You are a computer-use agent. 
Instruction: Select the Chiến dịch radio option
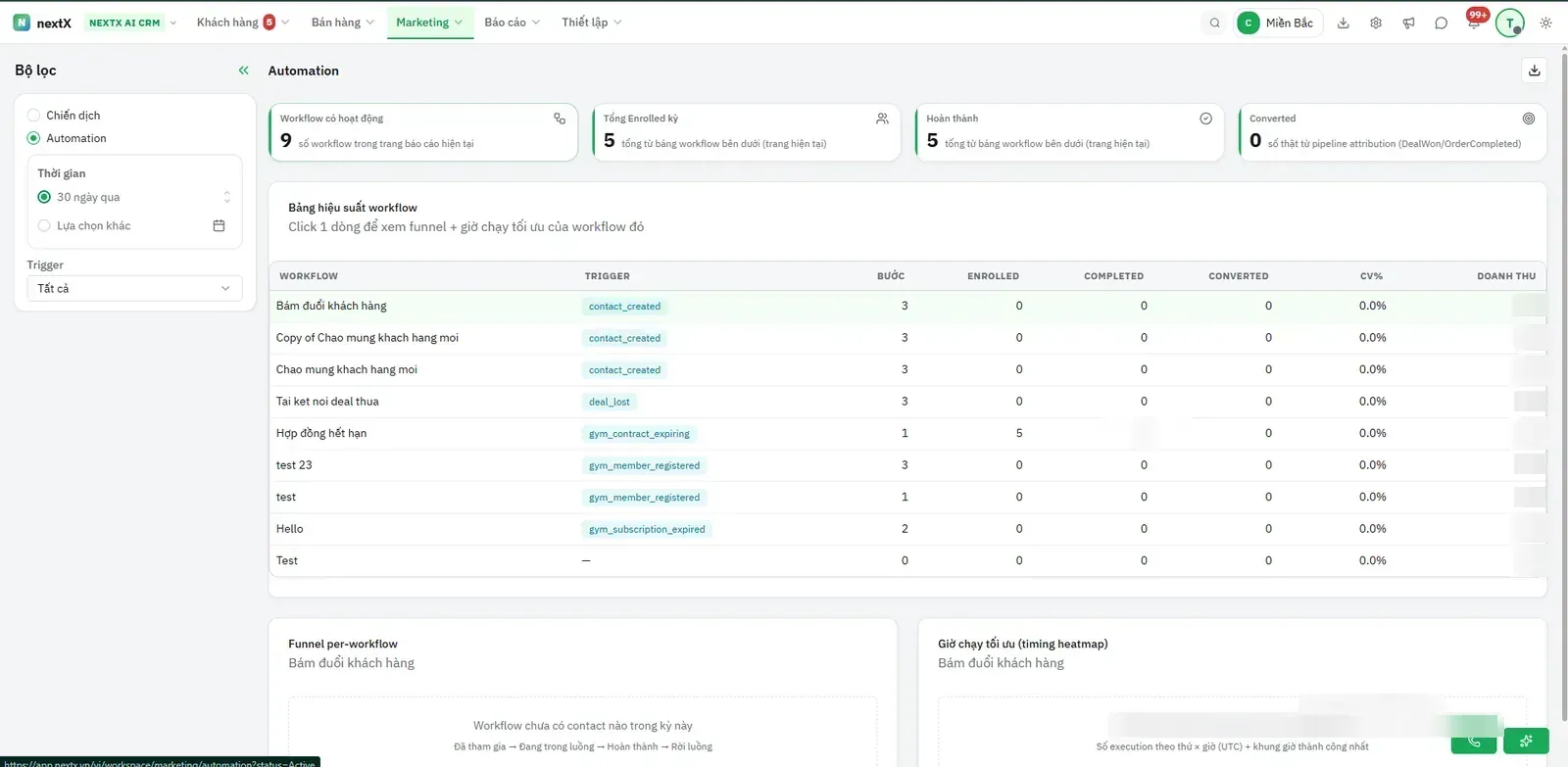pyautogui.click(x=33, y=116)
